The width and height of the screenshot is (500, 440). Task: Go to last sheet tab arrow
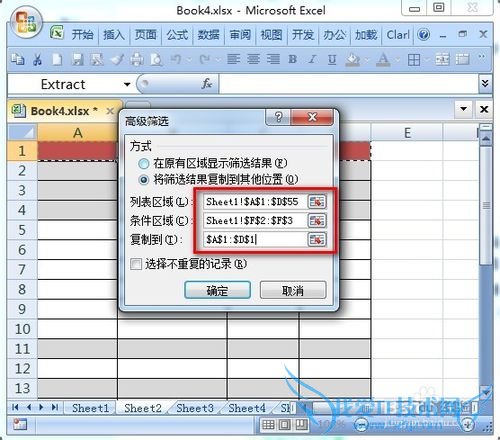(55, 407)
